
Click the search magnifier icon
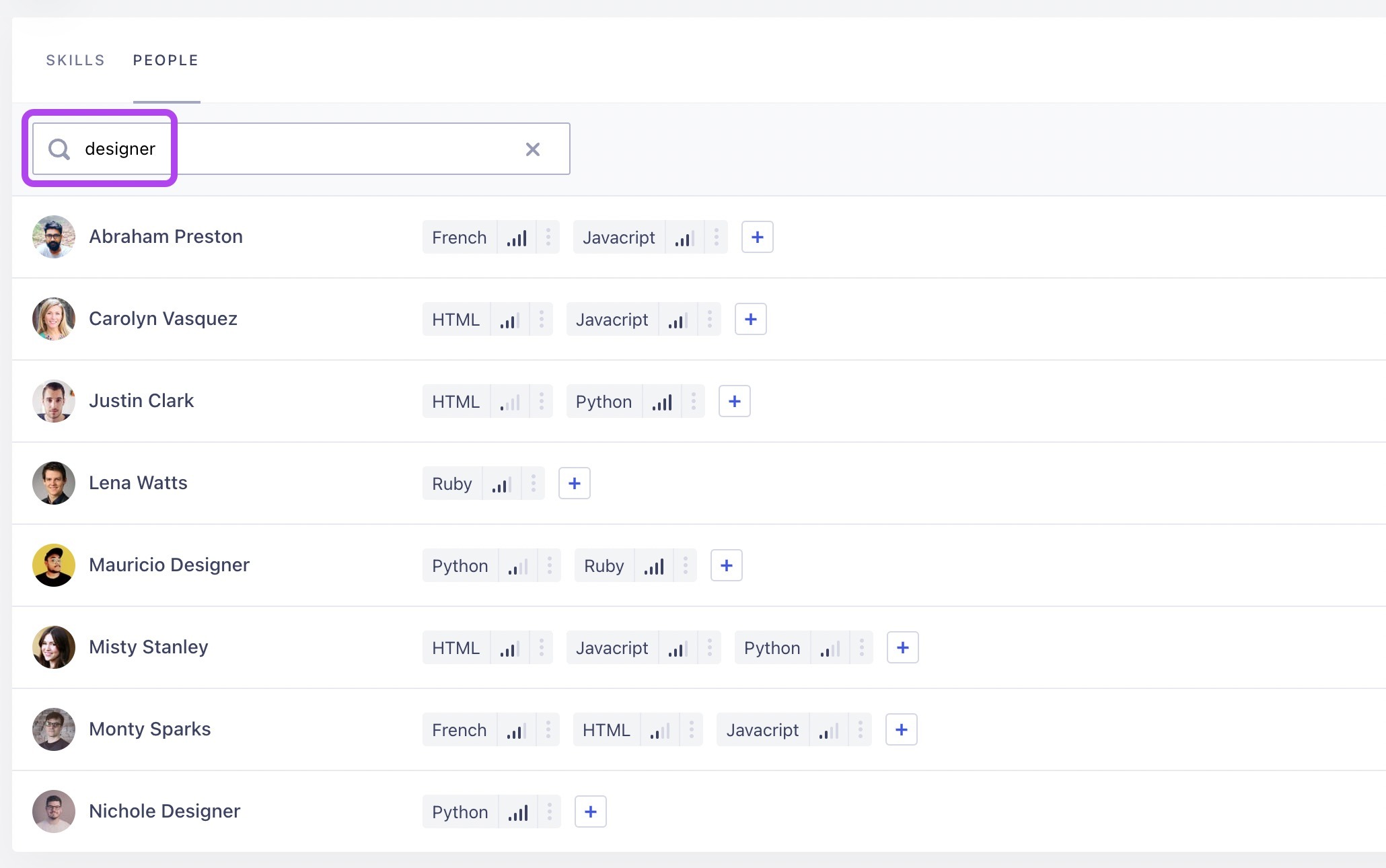coord(59,149)
